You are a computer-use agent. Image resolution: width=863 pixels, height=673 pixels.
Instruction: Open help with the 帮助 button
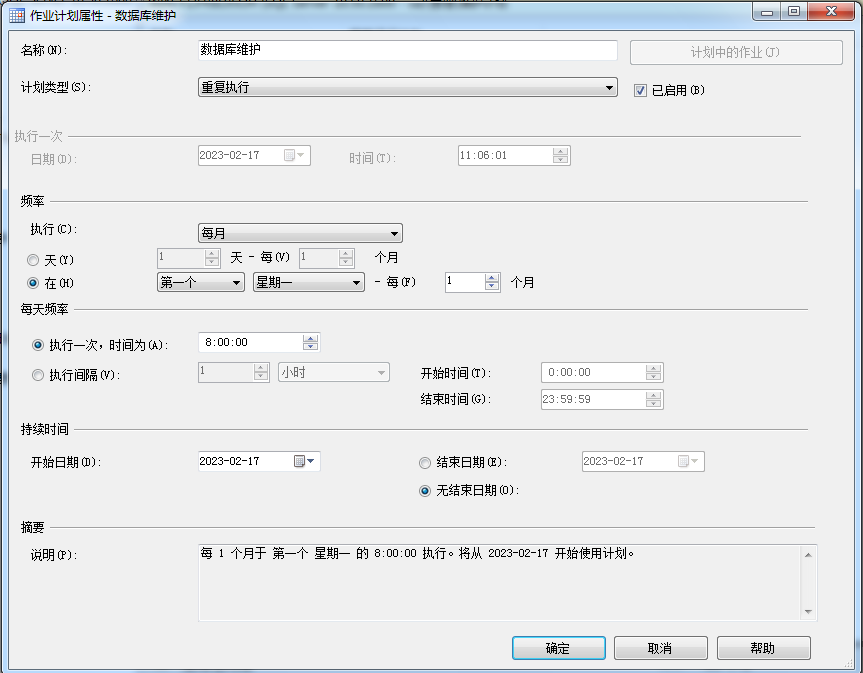[763, 648]
